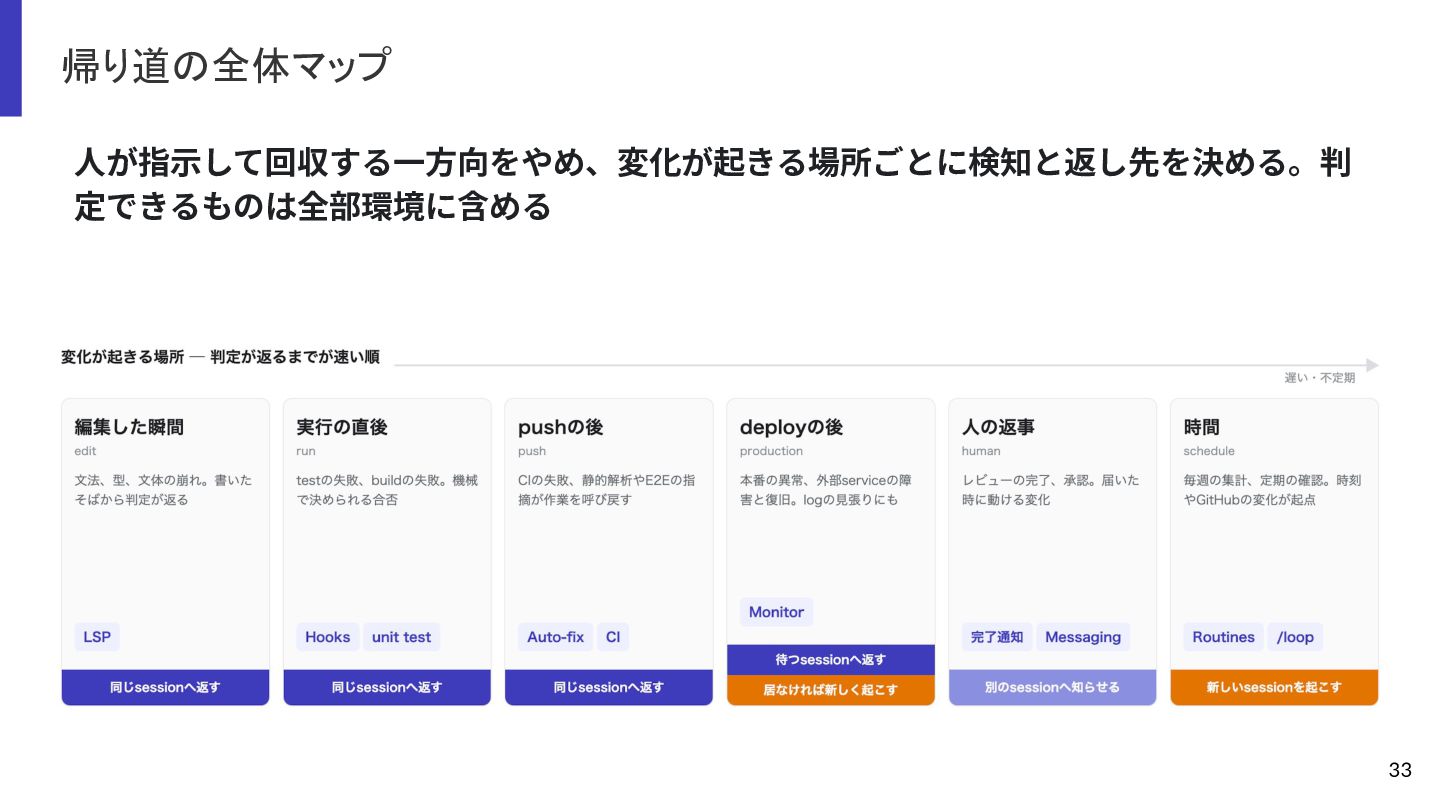Click the LSP tag chip
This screenshot has width=1440, height=810.
97,637
